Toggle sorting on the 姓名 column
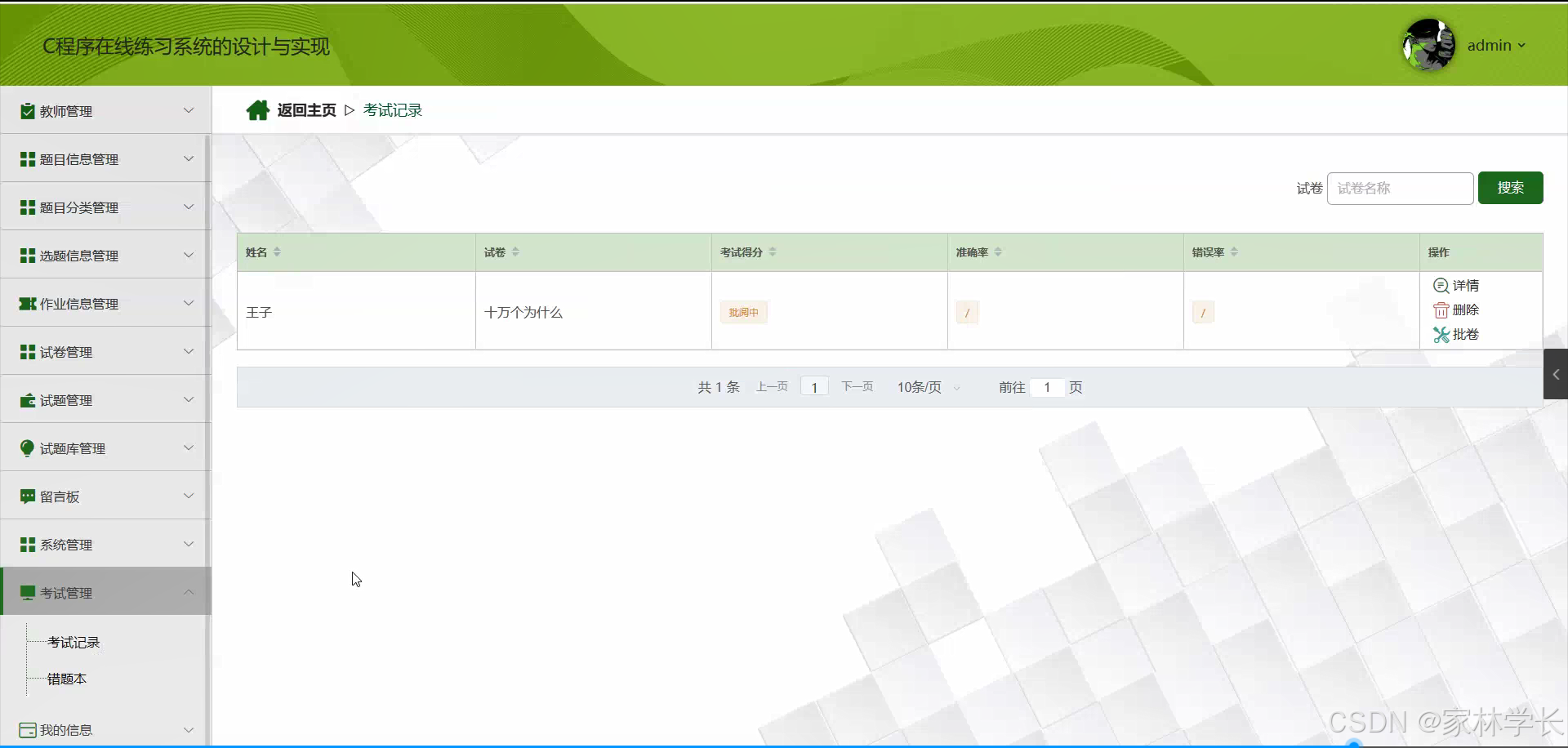The width and height of the screenshot is (1568, 748). 278,252
